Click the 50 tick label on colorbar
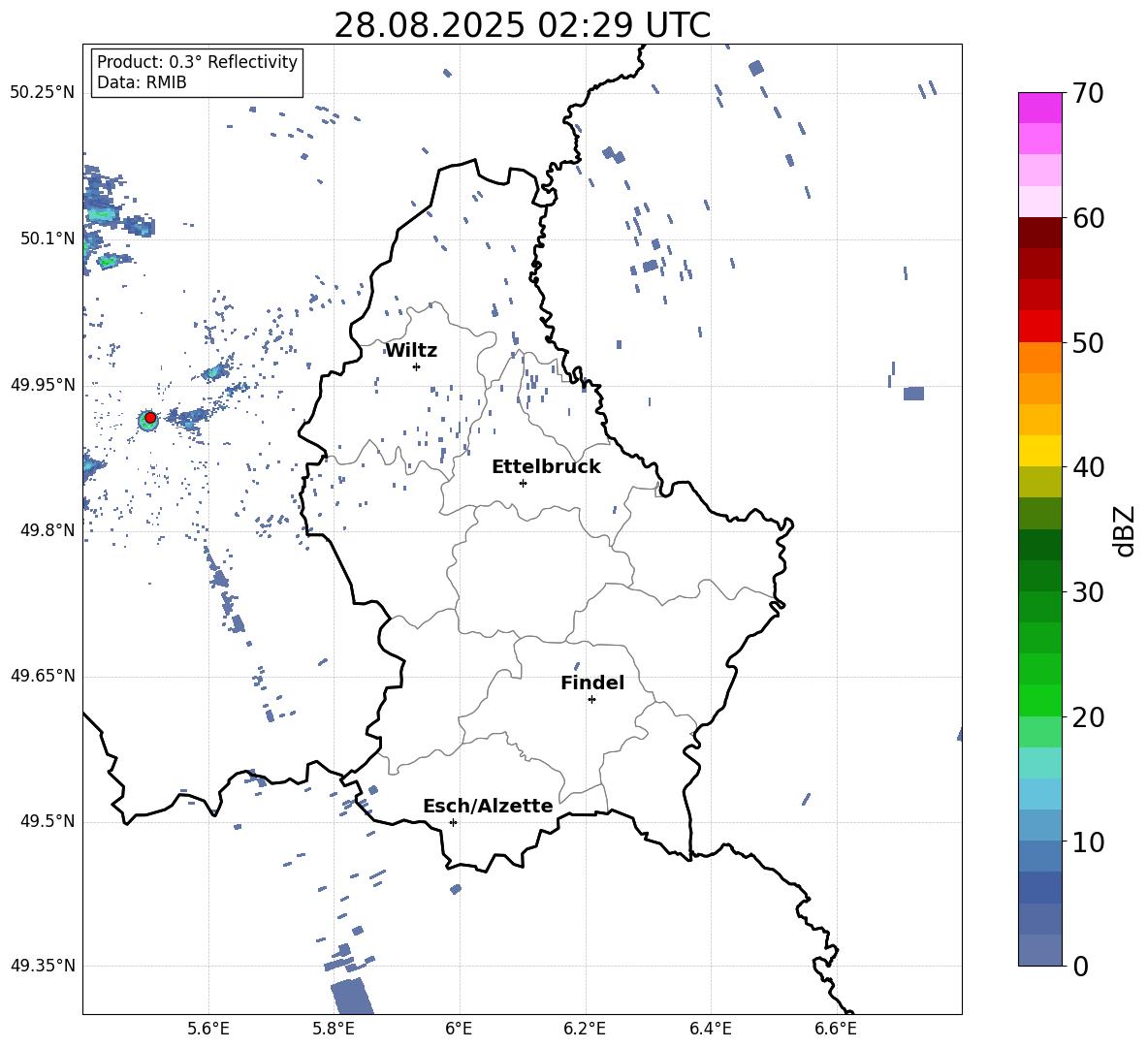1148x1048 pixels. pyautogui.click(x=1088, y=343)
